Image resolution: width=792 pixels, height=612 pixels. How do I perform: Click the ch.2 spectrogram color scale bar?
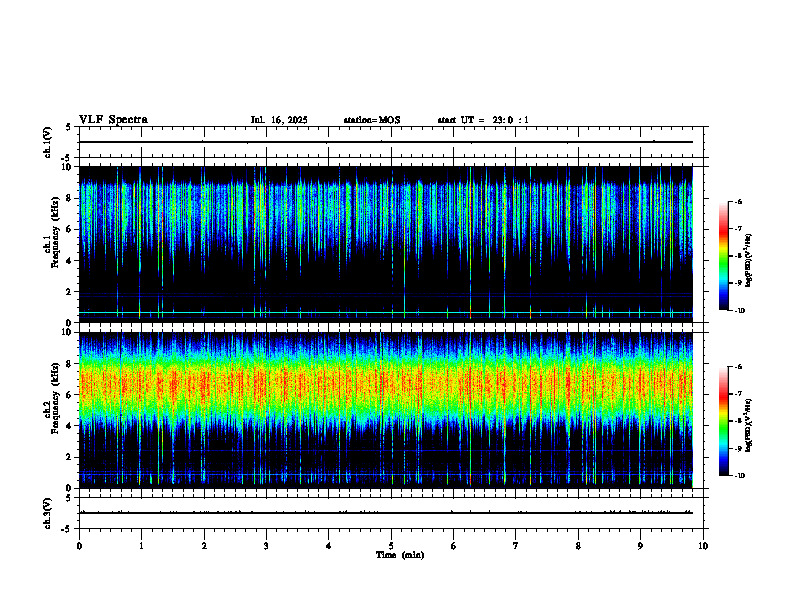pos(723,421)
